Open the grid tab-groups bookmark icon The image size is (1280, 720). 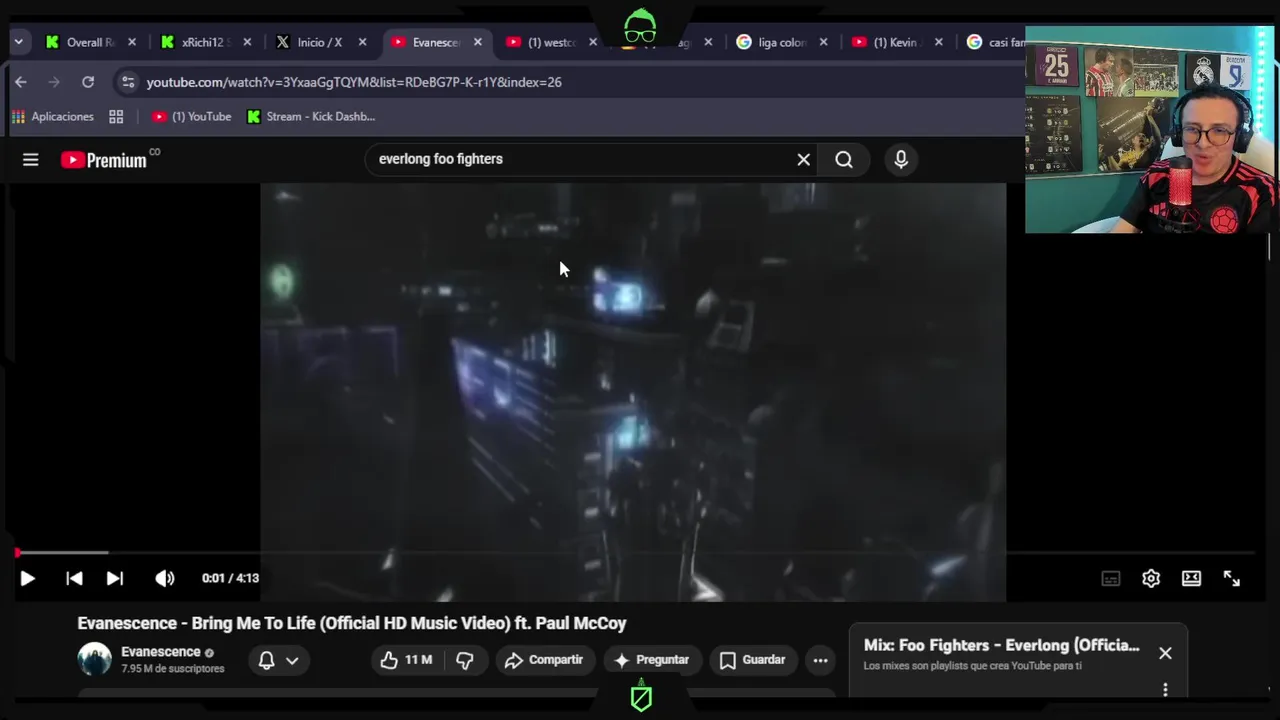(x=116, y=117)
